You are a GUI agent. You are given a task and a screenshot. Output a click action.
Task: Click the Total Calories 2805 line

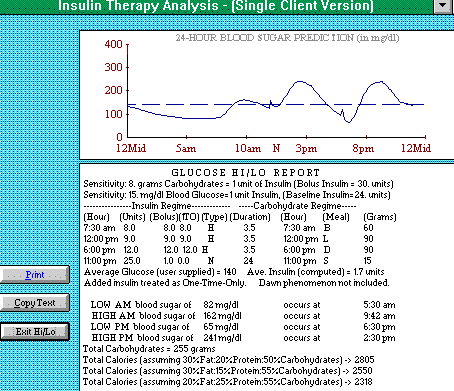coord(229,360)
